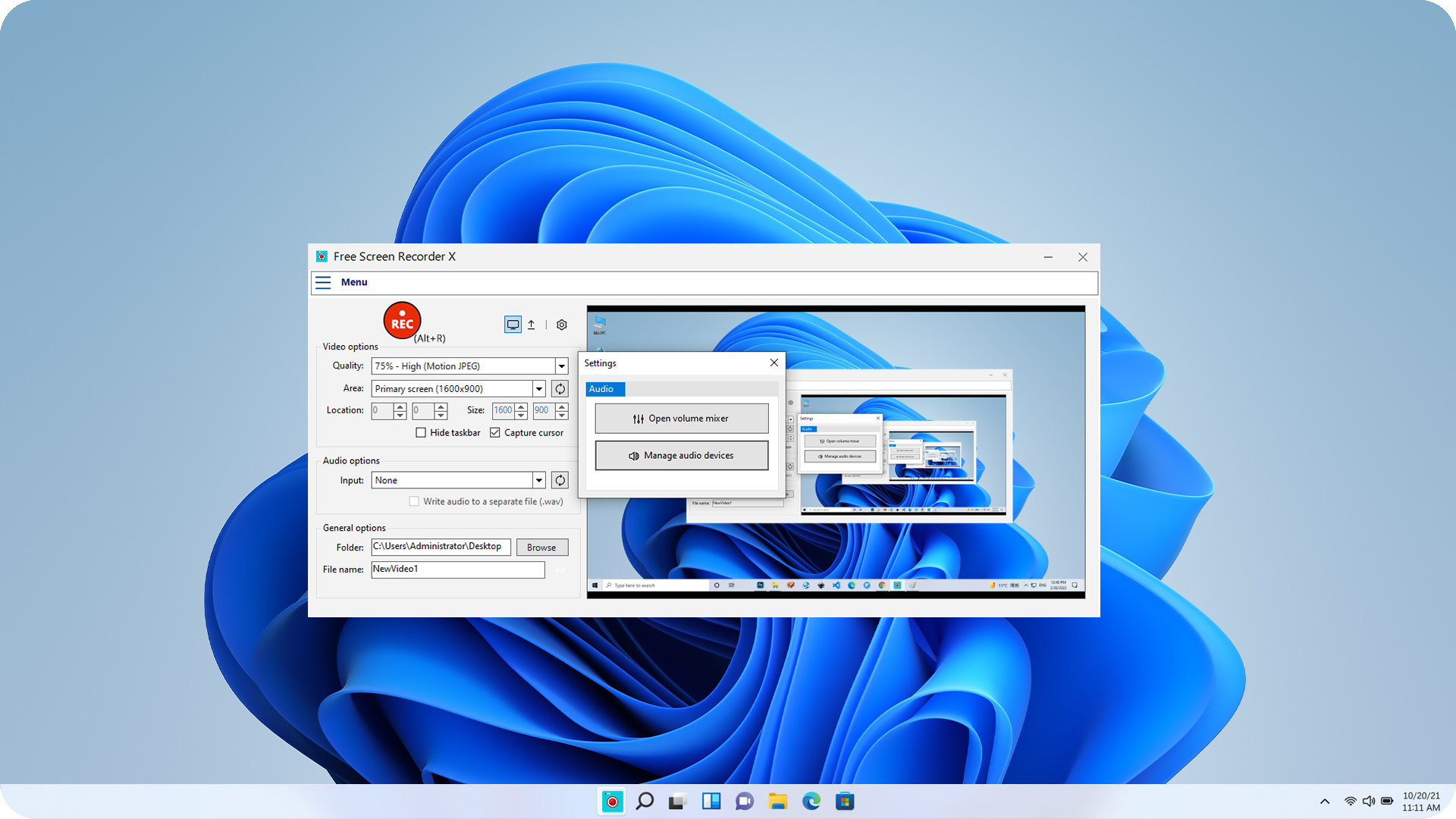Image resolution: width=1456 pixels, height=819 pixels.
Task: Toggle the screen preview monitor icon
Action: pyautogui.click(x=513, y=324)
